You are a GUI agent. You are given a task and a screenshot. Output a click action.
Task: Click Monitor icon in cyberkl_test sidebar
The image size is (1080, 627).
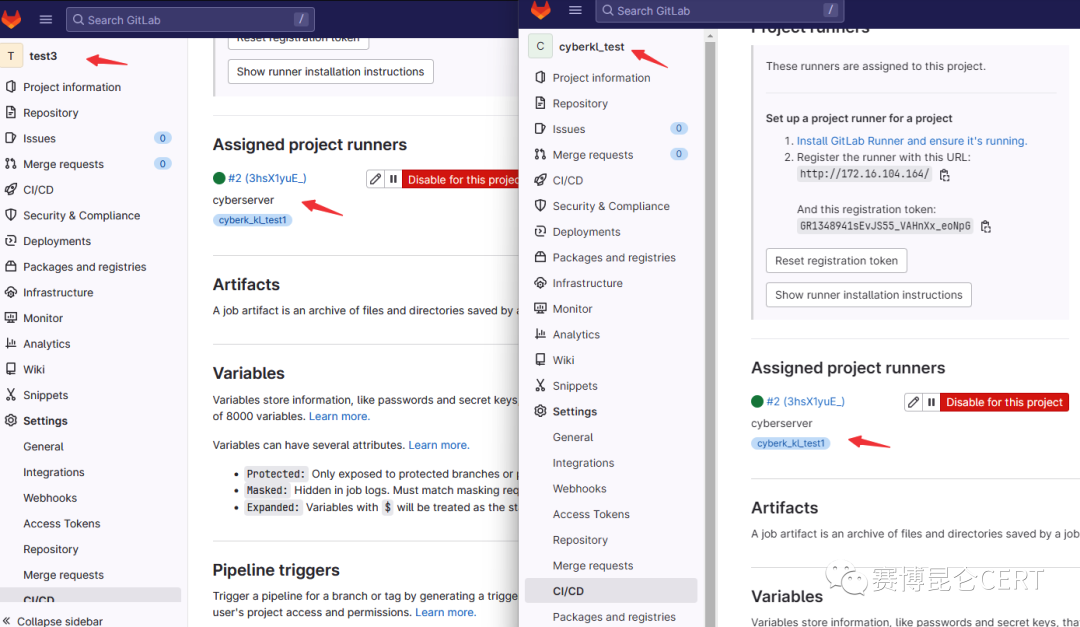(540, 308)
